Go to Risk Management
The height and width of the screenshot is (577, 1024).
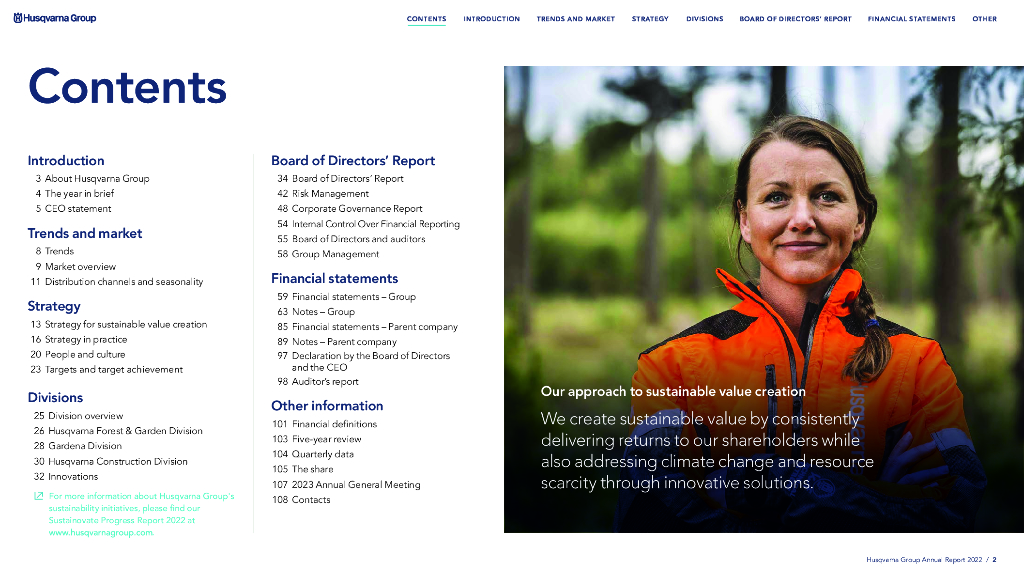tap(323, 193)
